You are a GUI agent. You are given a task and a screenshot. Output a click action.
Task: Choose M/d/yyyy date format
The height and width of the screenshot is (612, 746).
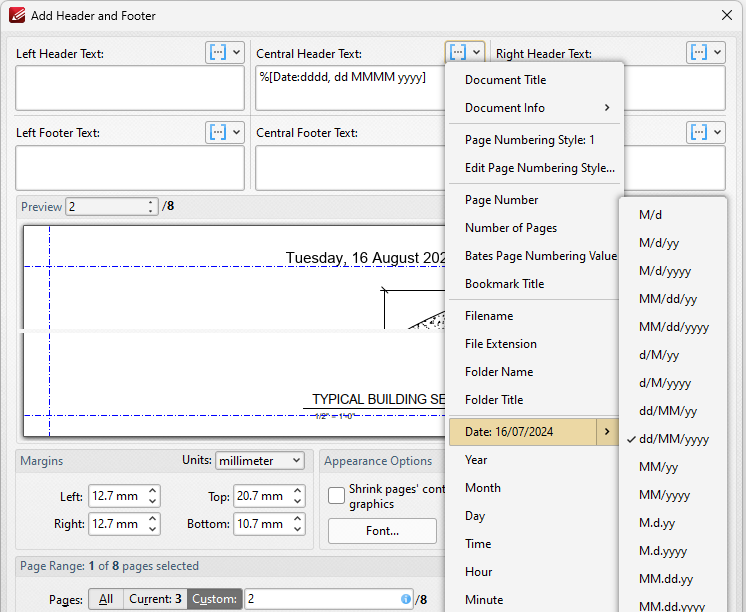click(x=673, y=271)
